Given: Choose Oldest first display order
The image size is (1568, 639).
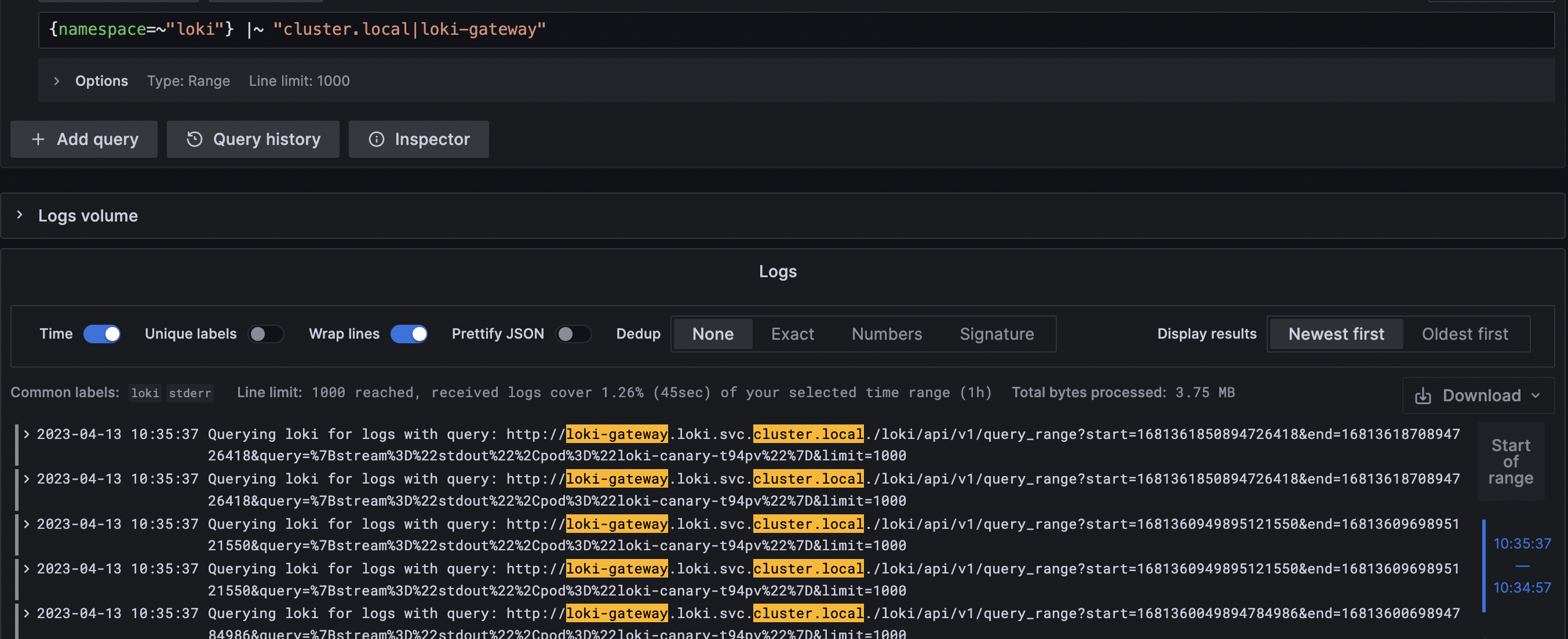Looking at the screenshot, I should pyautogui.click(x=1464, y=334).
